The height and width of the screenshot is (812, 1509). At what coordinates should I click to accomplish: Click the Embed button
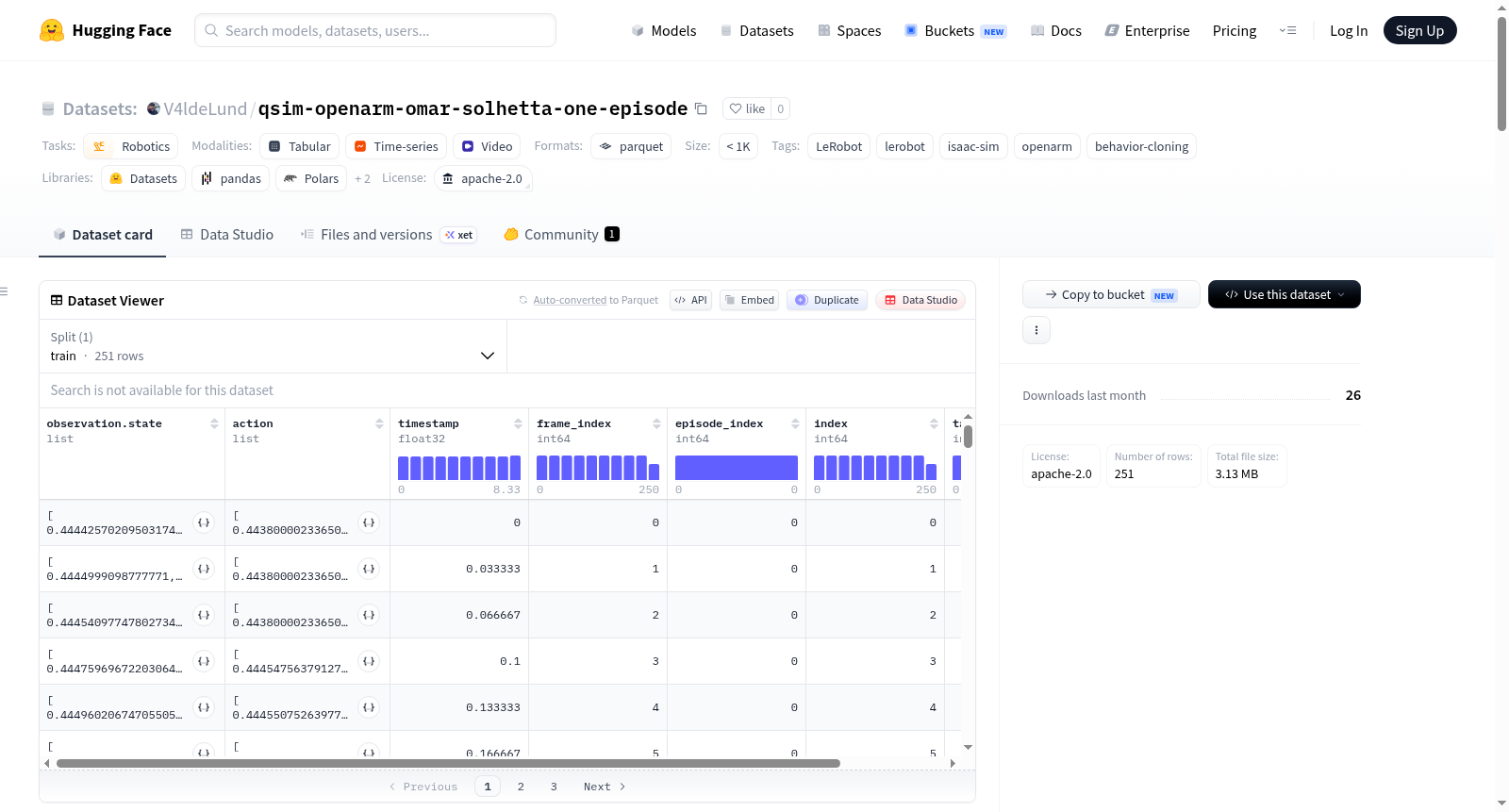point(749,300)
